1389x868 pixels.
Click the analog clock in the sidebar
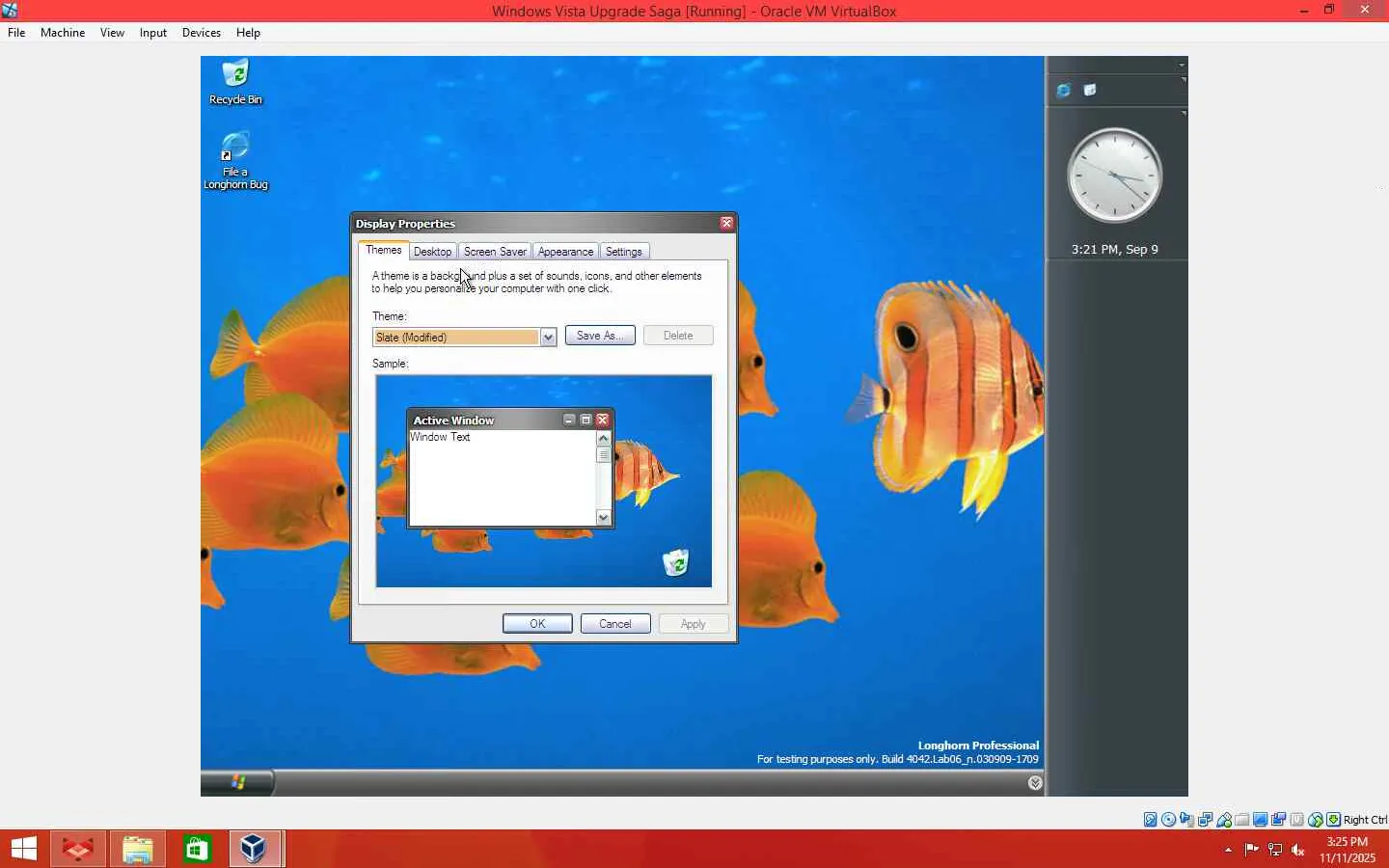click(x=1114, y=176)
